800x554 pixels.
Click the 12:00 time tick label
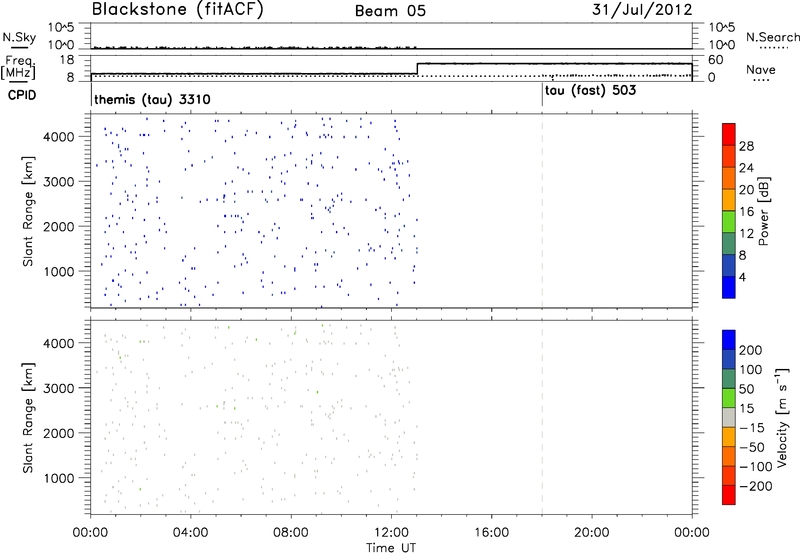(391, 533)
